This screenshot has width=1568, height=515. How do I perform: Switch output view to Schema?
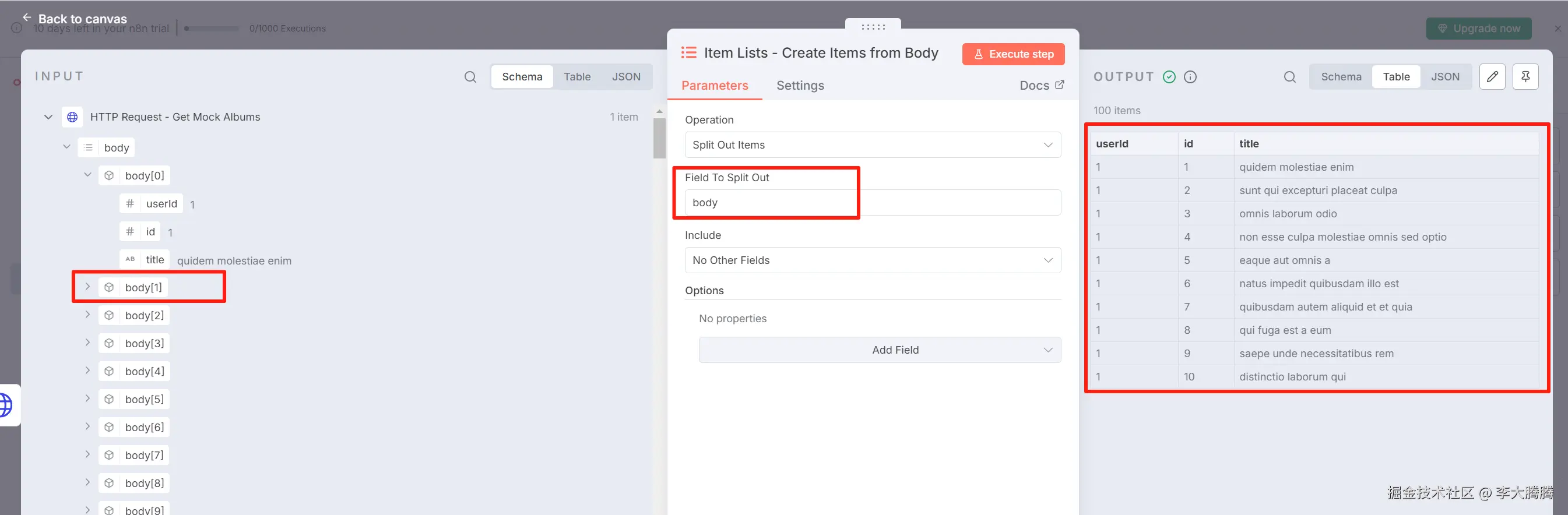[1341, 77]
